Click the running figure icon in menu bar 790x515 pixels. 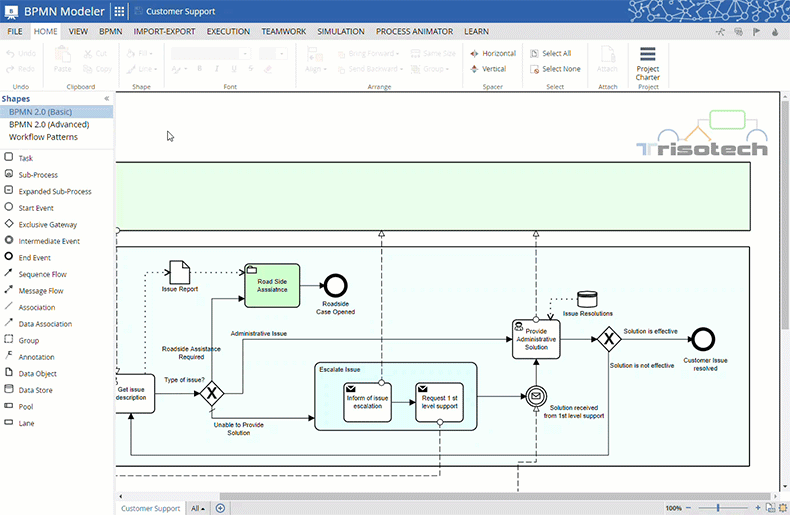tap(720, 32)
